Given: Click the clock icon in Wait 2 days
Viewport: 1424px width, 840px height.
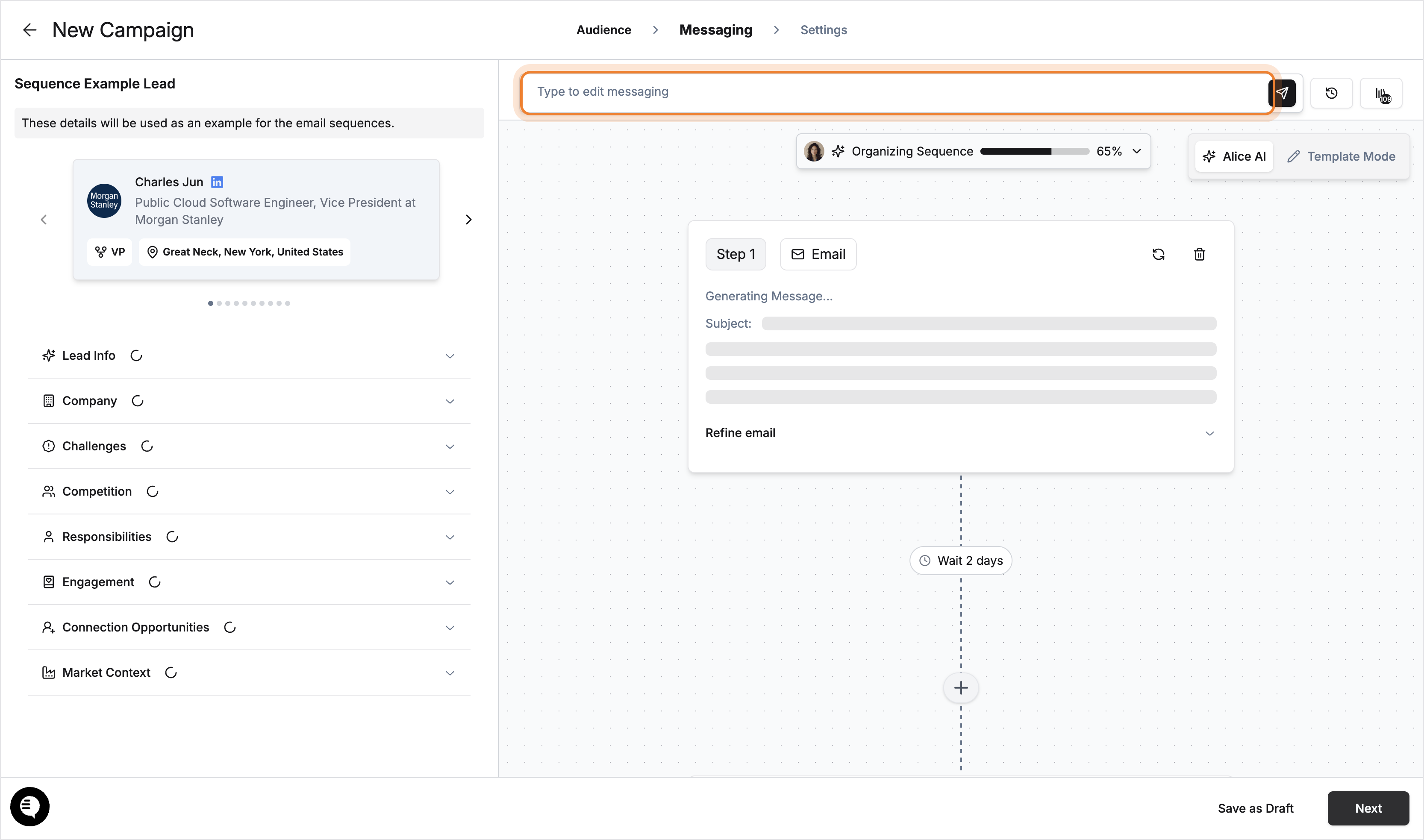Looking at the screenshot, I should point(924,561).
